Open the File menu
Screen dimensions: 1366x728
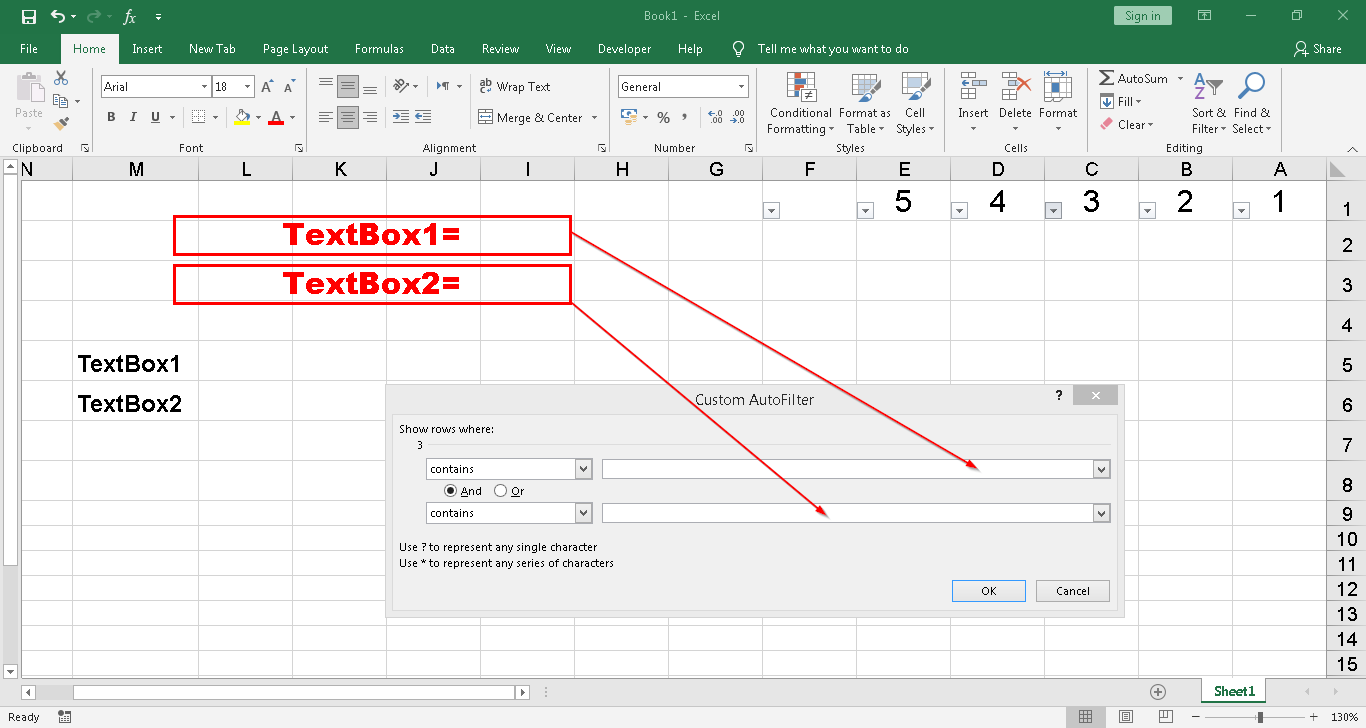tap(29, 49)
